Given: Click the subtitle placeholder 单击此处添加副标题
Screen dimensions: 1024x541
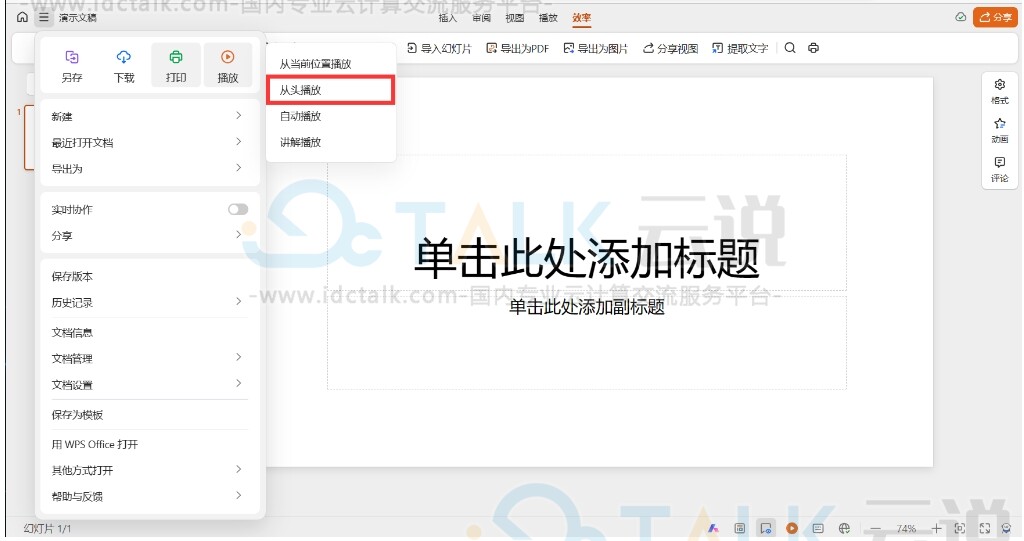Looking at the screenshot, I should click(586, 306).
